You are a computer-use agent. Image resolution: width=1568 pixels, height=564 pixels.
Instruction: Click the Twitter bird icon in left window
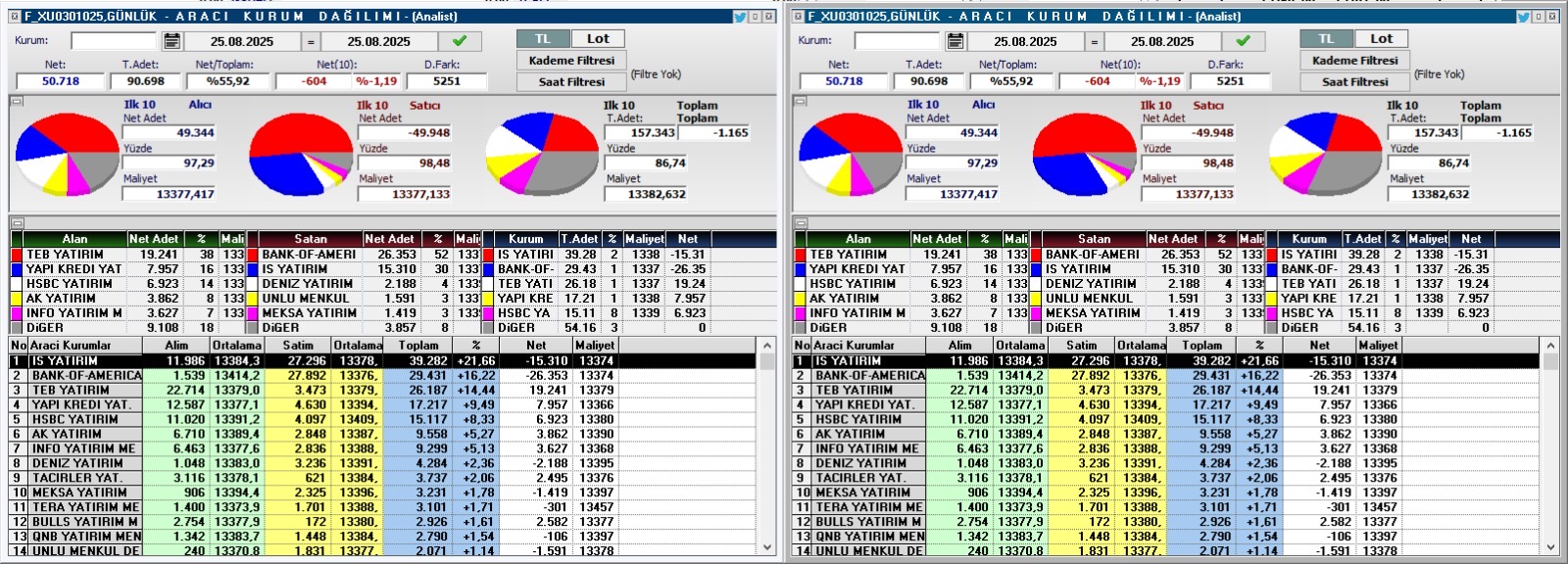point(740,17)
